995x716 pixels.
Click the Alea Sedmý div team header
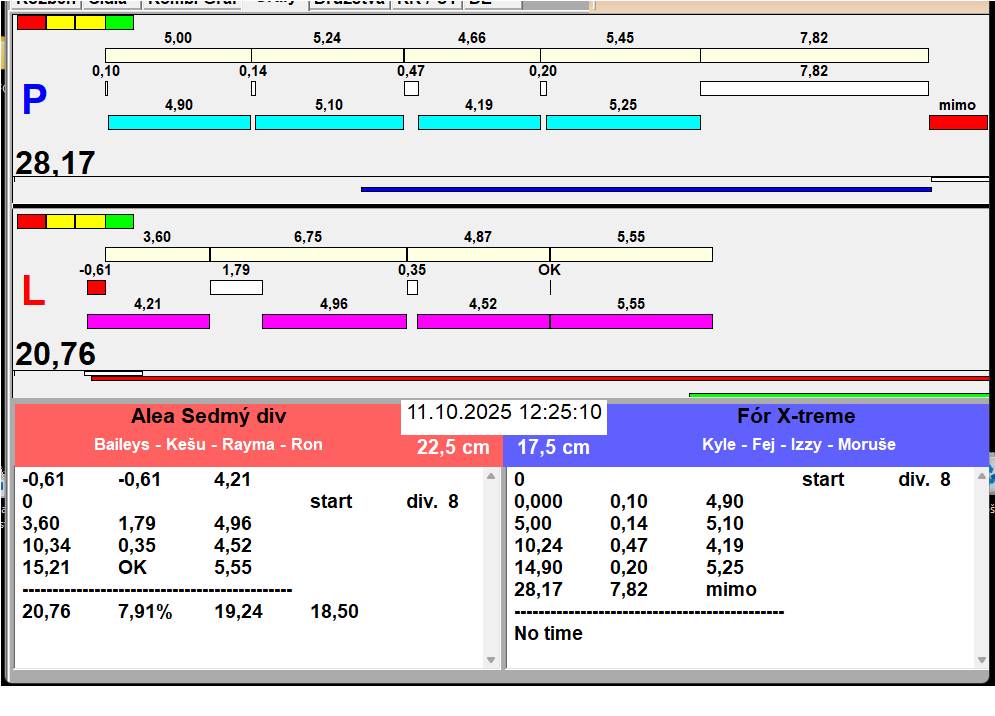point(208,417)
